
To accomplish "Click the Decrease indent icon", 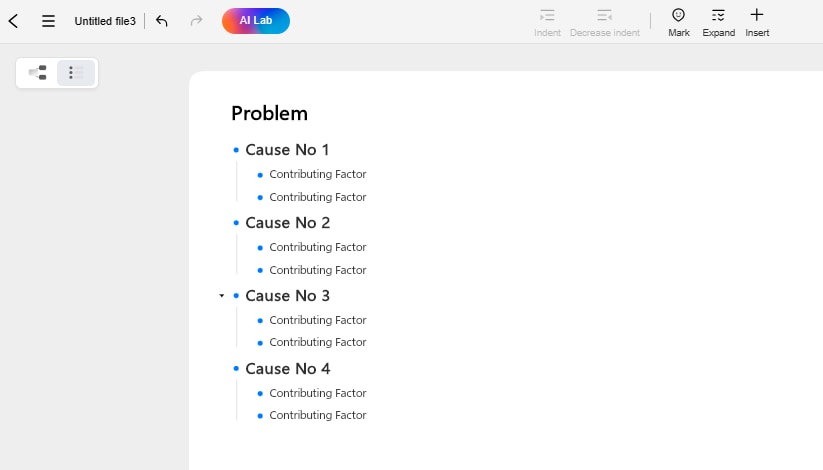I will point(604,15).
